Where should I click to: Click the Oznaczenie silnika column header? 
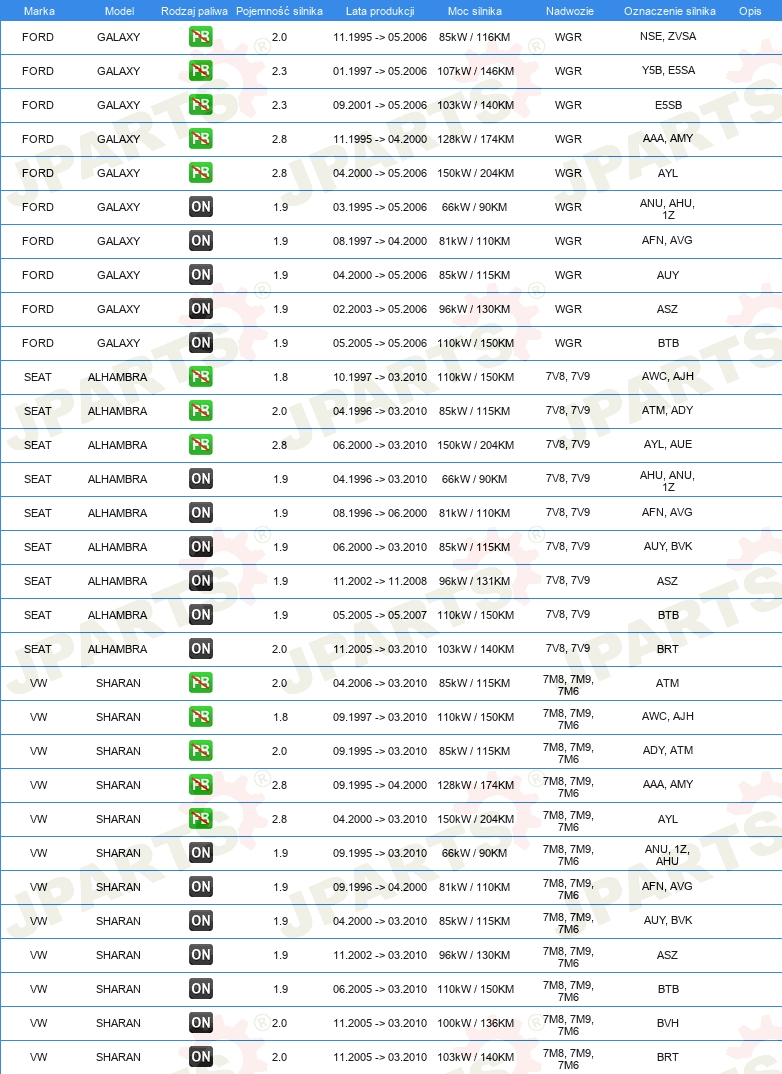(670, 11)
